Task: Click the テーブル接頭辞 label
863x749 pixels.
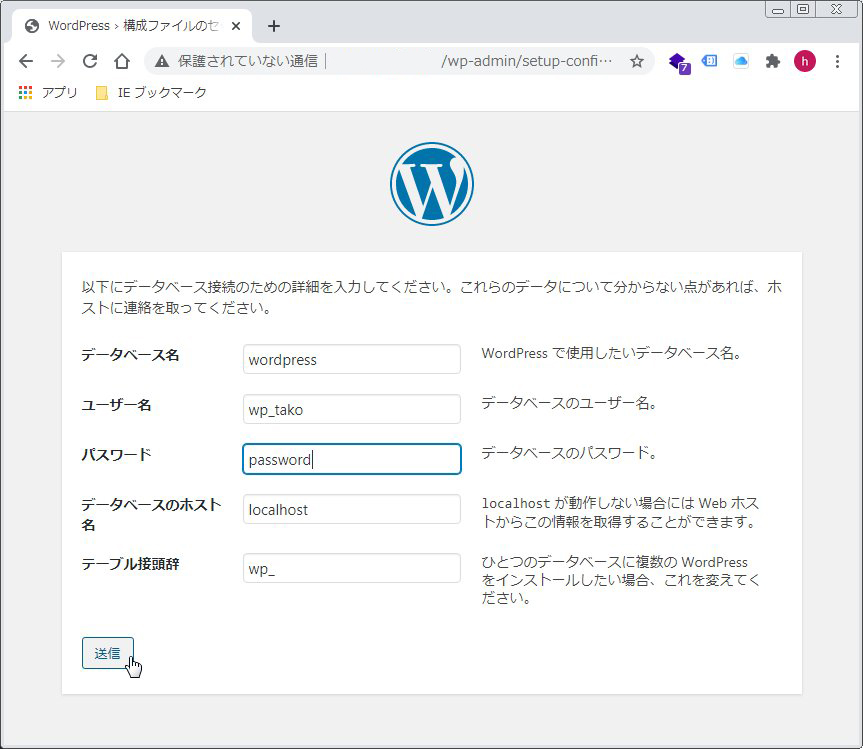Action: [130, 564]
